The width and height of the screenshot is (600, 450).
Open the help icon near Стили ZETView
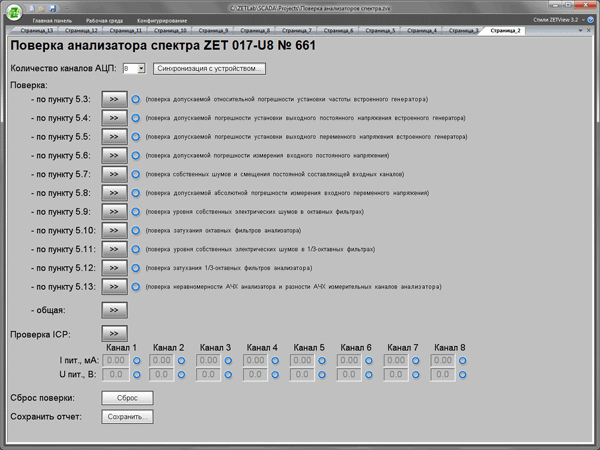coord(590,20)
